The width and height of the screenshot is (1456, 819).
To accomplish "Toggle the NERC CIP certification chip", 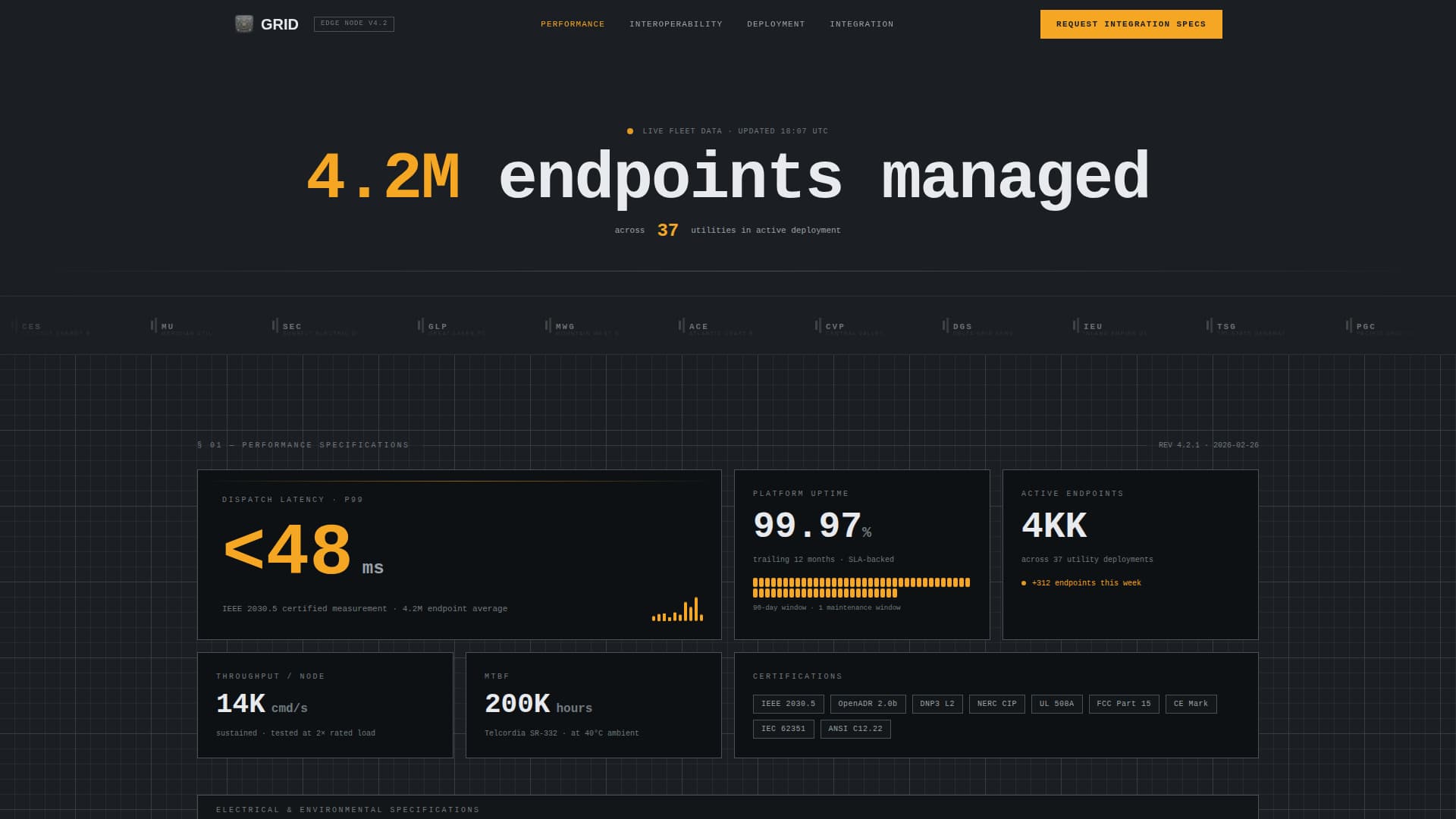I will tap(996, 703).
